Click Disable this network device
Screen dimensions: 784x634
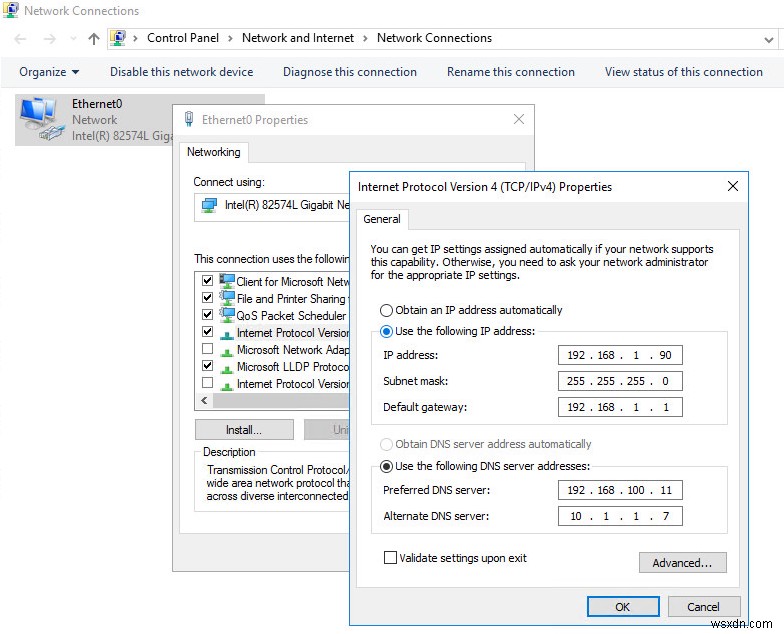182,72
